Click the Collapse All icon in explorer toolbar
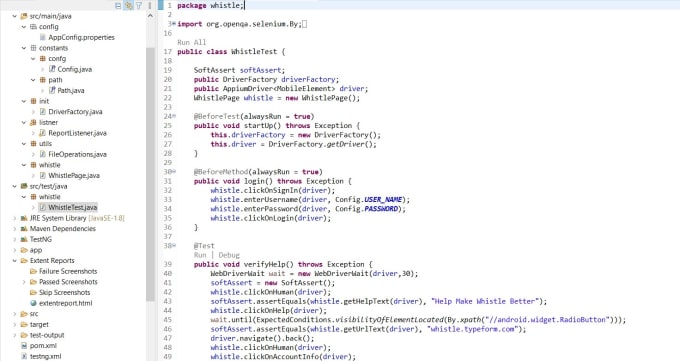Image resolution: width=680 pixels, height=361 pixels. pyautogui.click(x=118, y=6)
